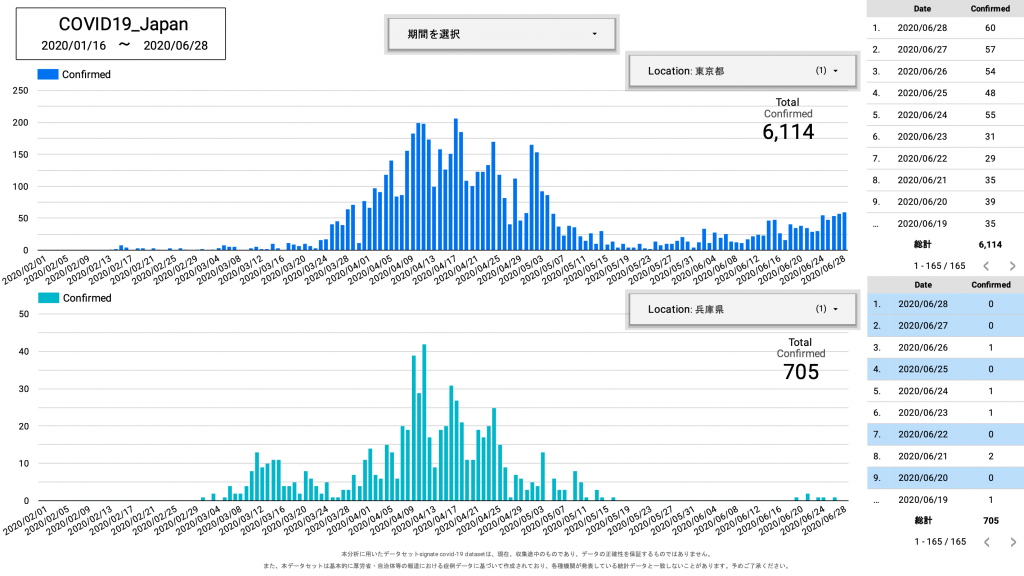The height and width of the screenshot is (576, 1024).
Task: Sort bottom table by Confirmed header
Action: (991, 285)
